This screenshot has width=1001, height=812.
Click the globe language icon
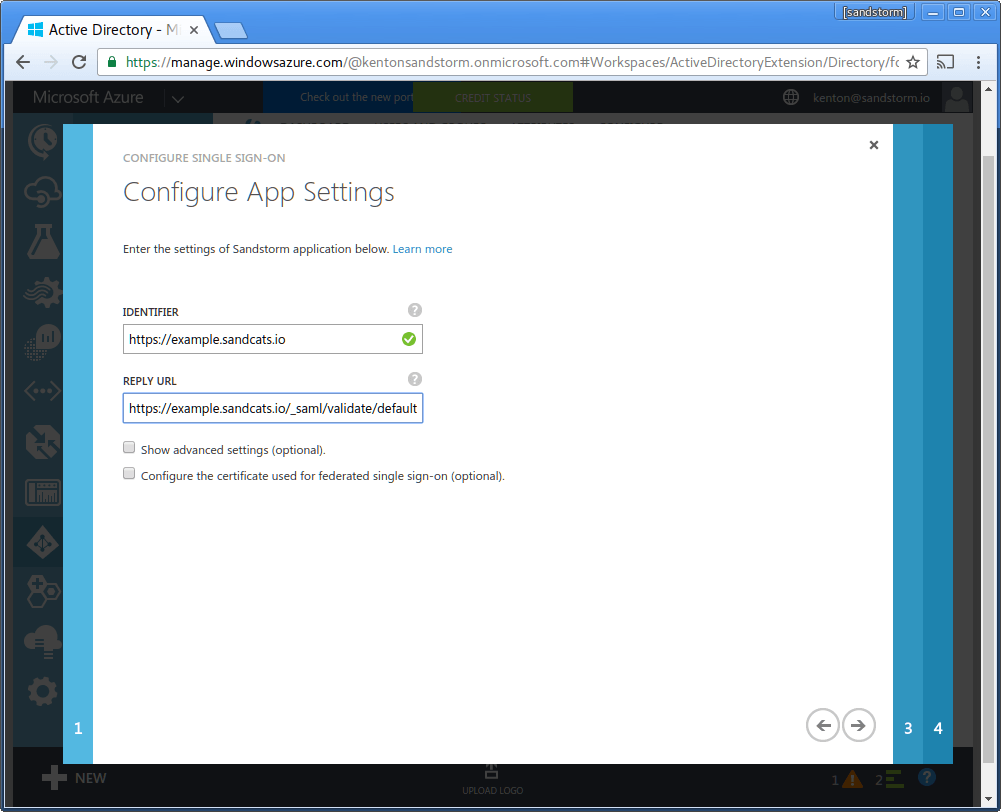click(x=791, y=97)
